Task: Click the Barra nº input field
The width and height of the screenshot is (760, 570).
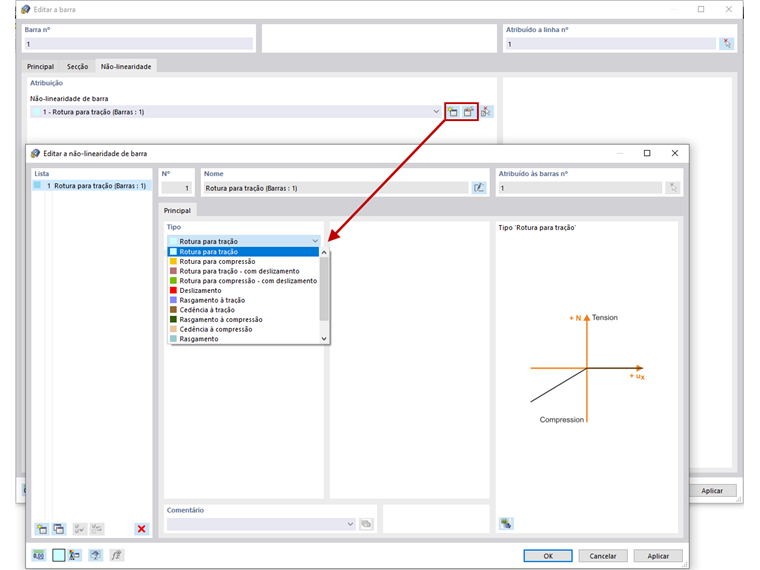Action: (139, 44)
